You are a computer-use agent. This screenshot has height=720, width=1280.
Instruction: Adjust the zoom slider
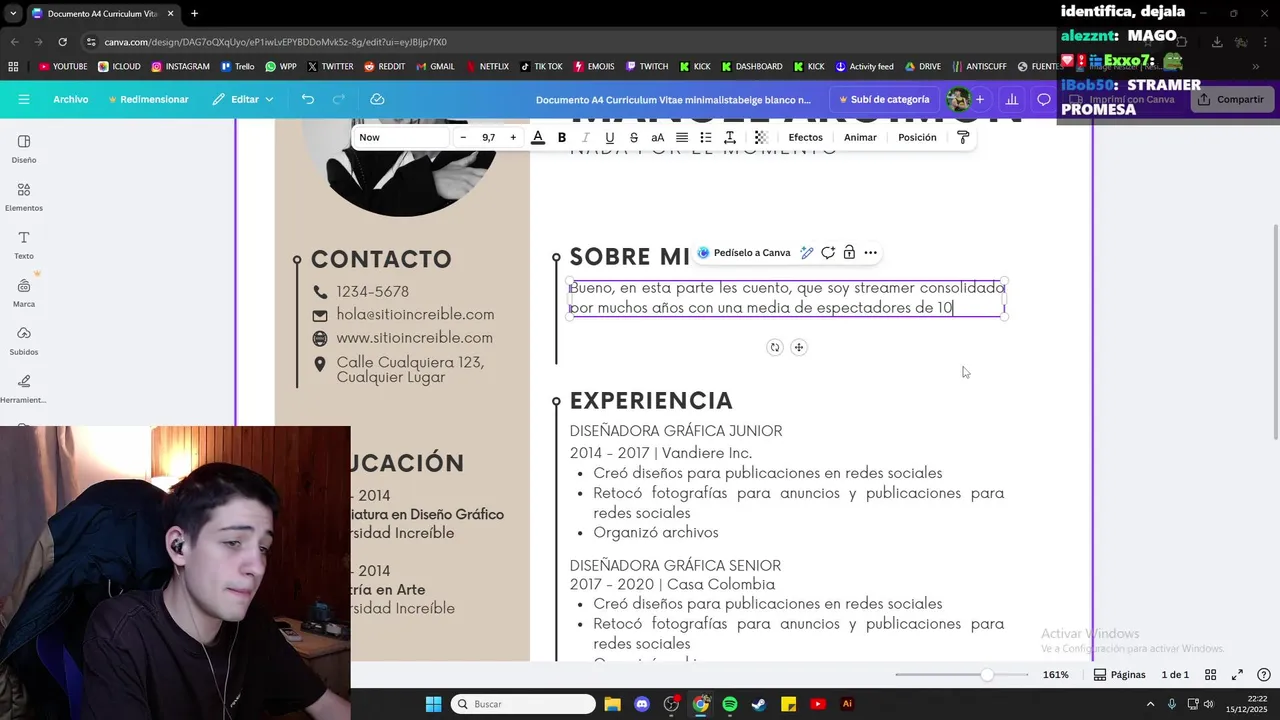(x=987, y=675)
